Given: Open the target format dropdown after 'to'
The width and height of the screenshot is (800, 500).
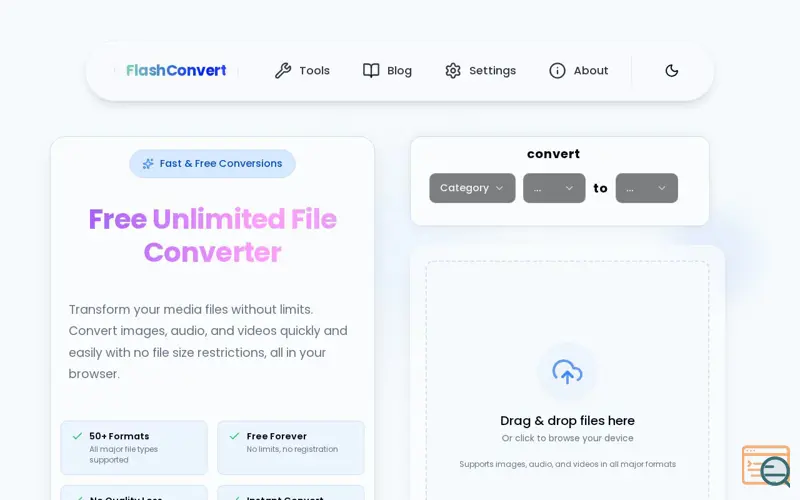Looking at the screenshot, I should [x=647, y=188].
